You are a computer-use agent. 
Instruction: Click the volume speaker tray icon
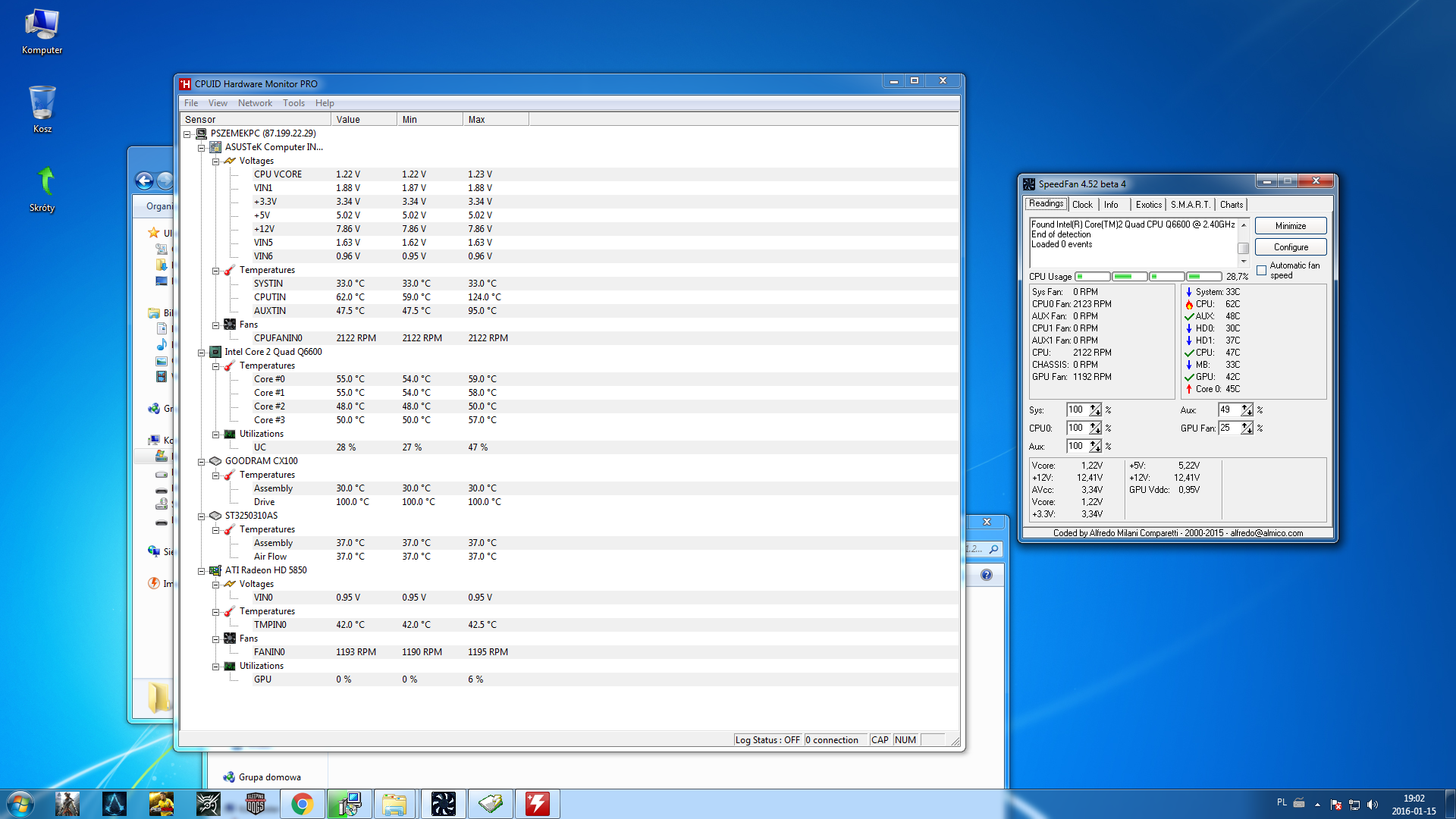click(x=1372, y=805)
